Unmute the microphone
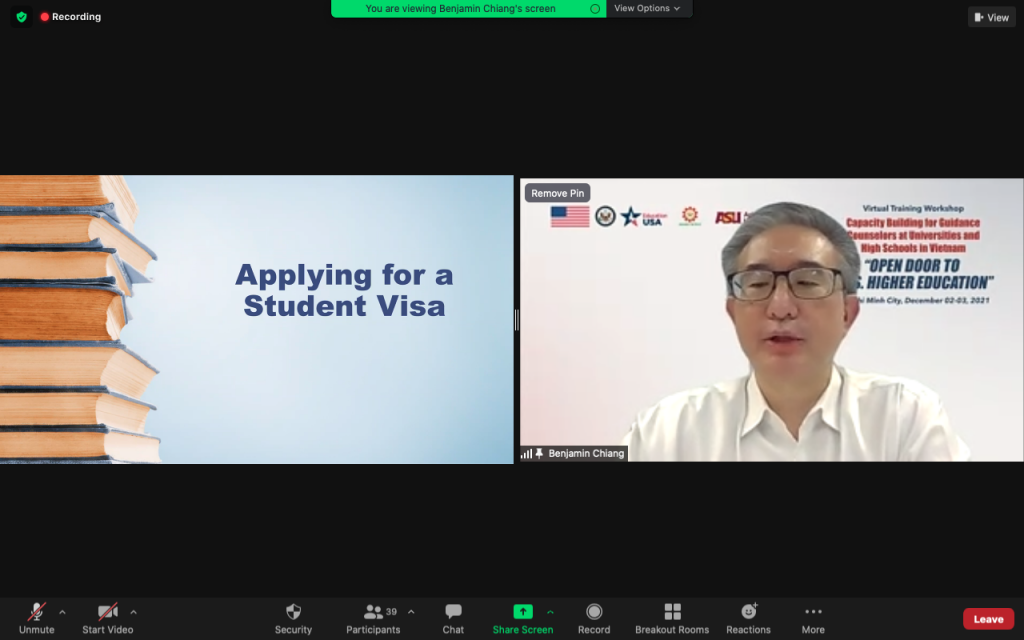1024x640 pixels. coord(37,618)
